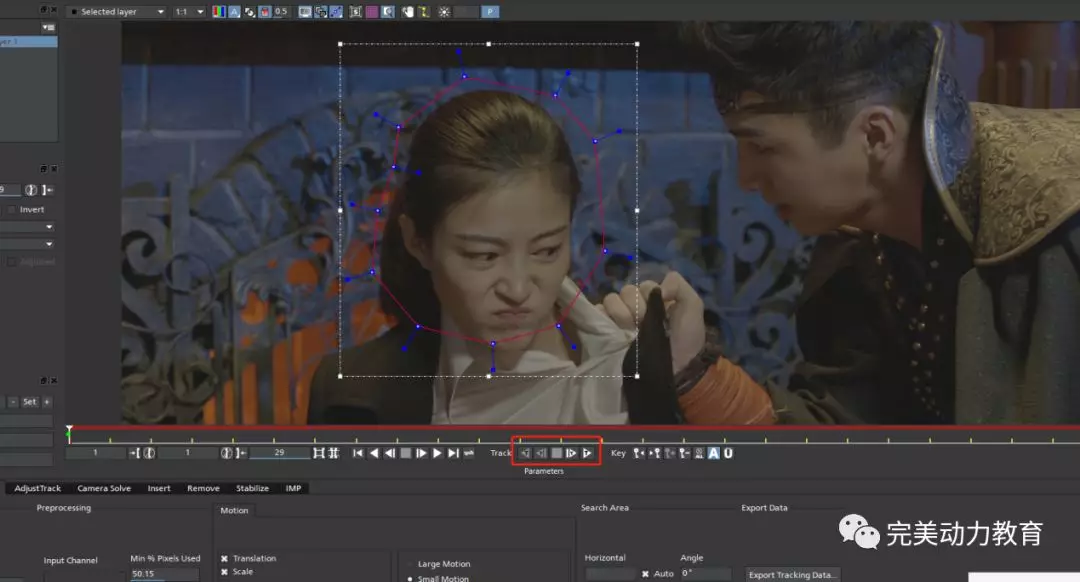Click the set in-point bracket icon
Image resolution: width=1080 pixels, height=582 pixels.
135,453
